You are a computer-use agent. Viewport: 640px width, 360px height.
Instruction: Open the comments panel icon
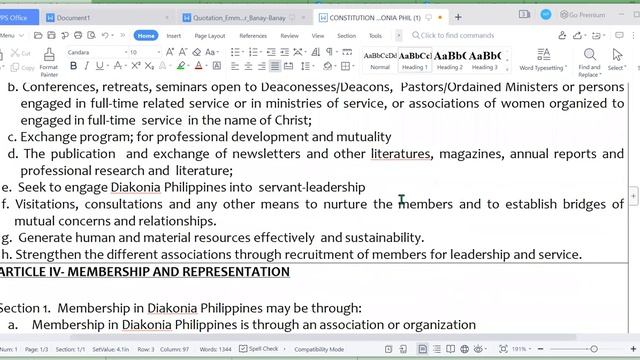[x=619, y=36]
